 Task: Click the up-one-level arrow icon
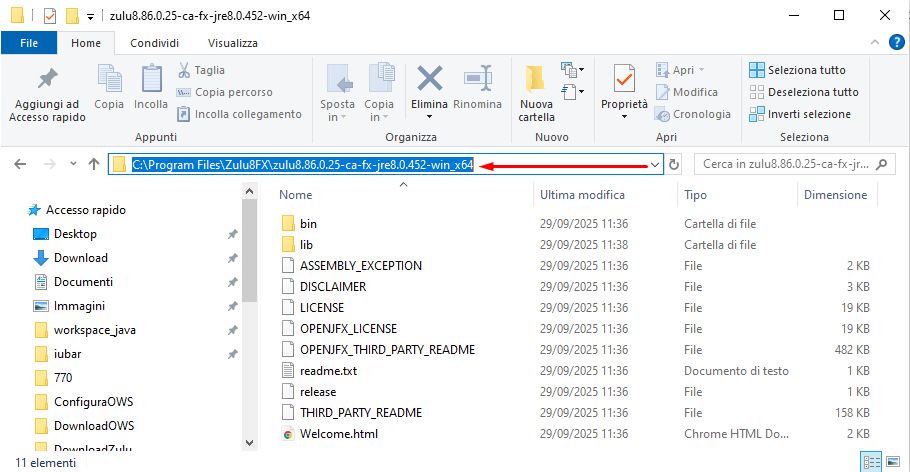pos(93,164)
